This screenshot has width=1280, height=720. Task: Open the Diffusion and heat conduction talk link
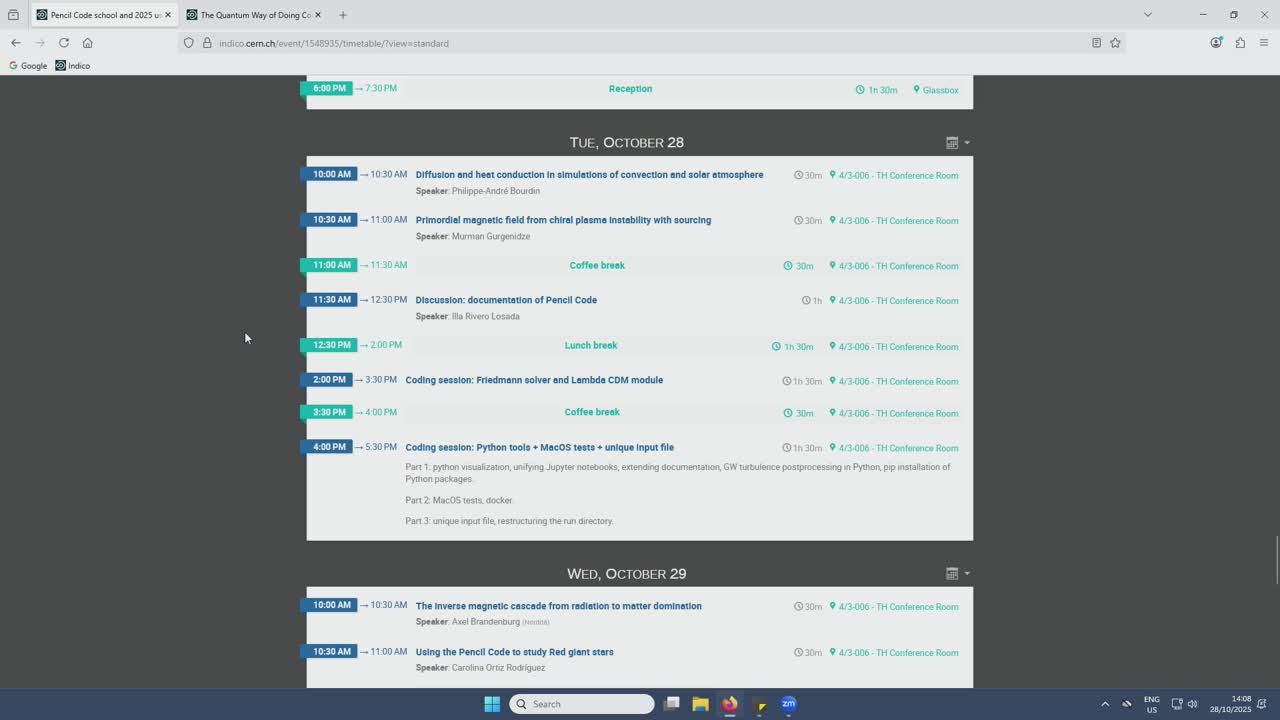coord(589,175)
